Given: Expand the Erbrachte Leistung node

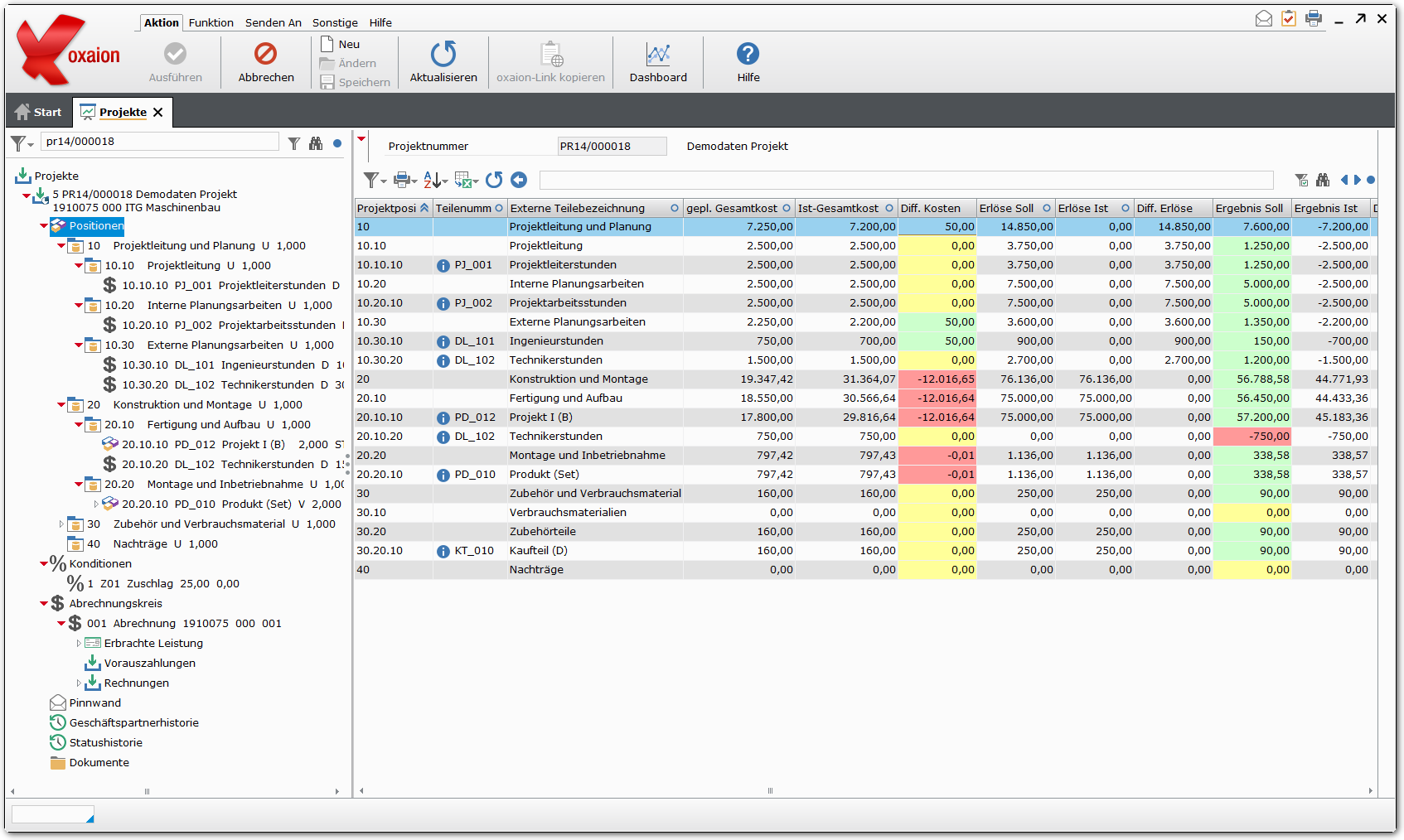Looking at the screenshot, I should click(x=79, y=643).
